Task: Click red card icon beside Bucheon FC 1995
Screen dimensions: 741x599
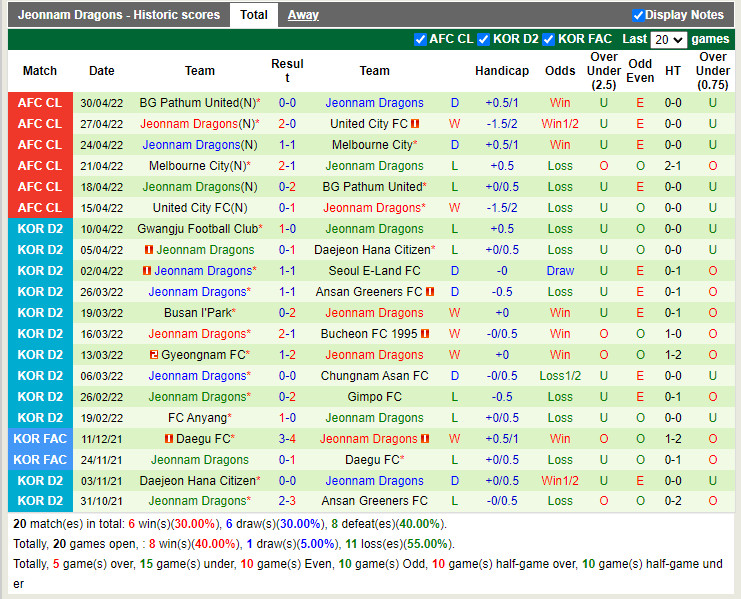Action: pos(425,334)
